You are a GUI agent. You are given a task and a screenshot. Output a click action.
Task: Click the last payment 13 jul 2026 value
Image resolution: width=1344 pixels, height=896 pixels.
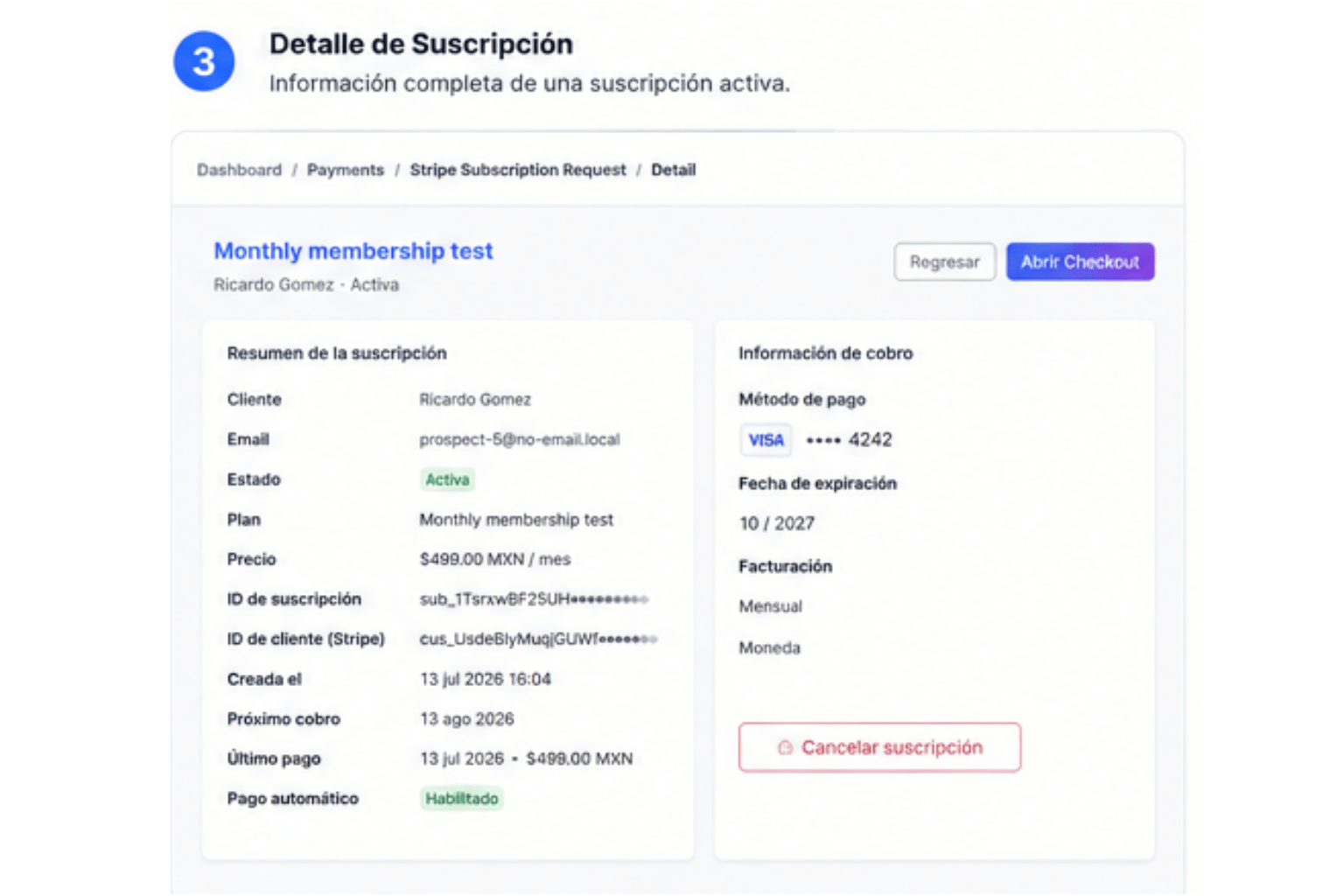coord(527,759)
